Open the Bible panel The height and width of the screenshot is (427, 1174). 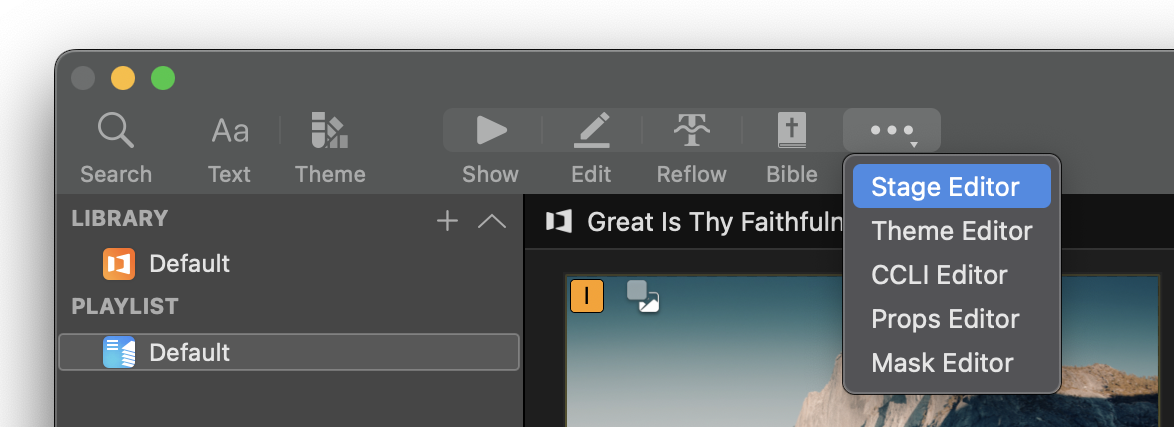click(x=792, y=131)
